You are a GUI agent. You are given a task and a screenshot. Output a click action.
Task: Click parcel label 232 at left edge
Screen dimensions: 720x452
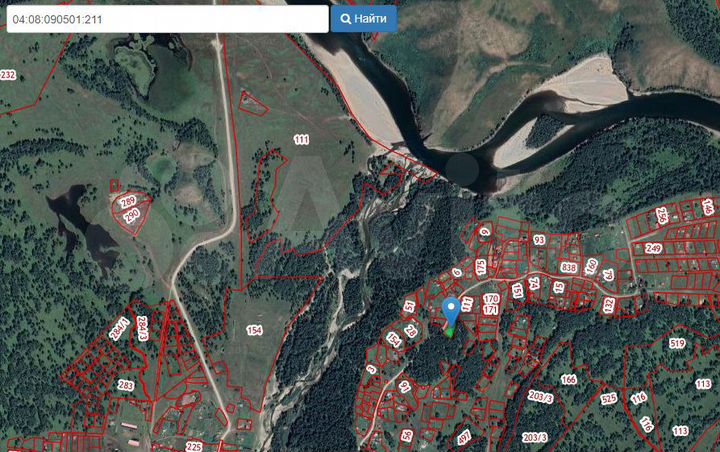pyautogui.click(x=8, y=75)
